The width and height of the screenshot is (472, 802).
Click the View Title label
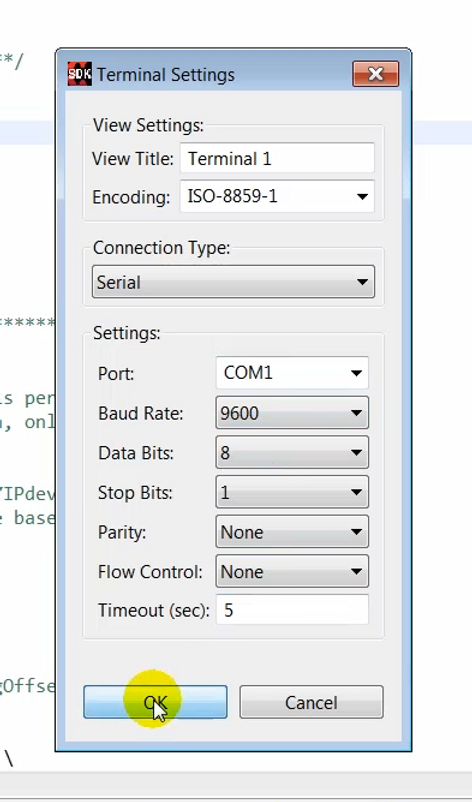(133, 159)
